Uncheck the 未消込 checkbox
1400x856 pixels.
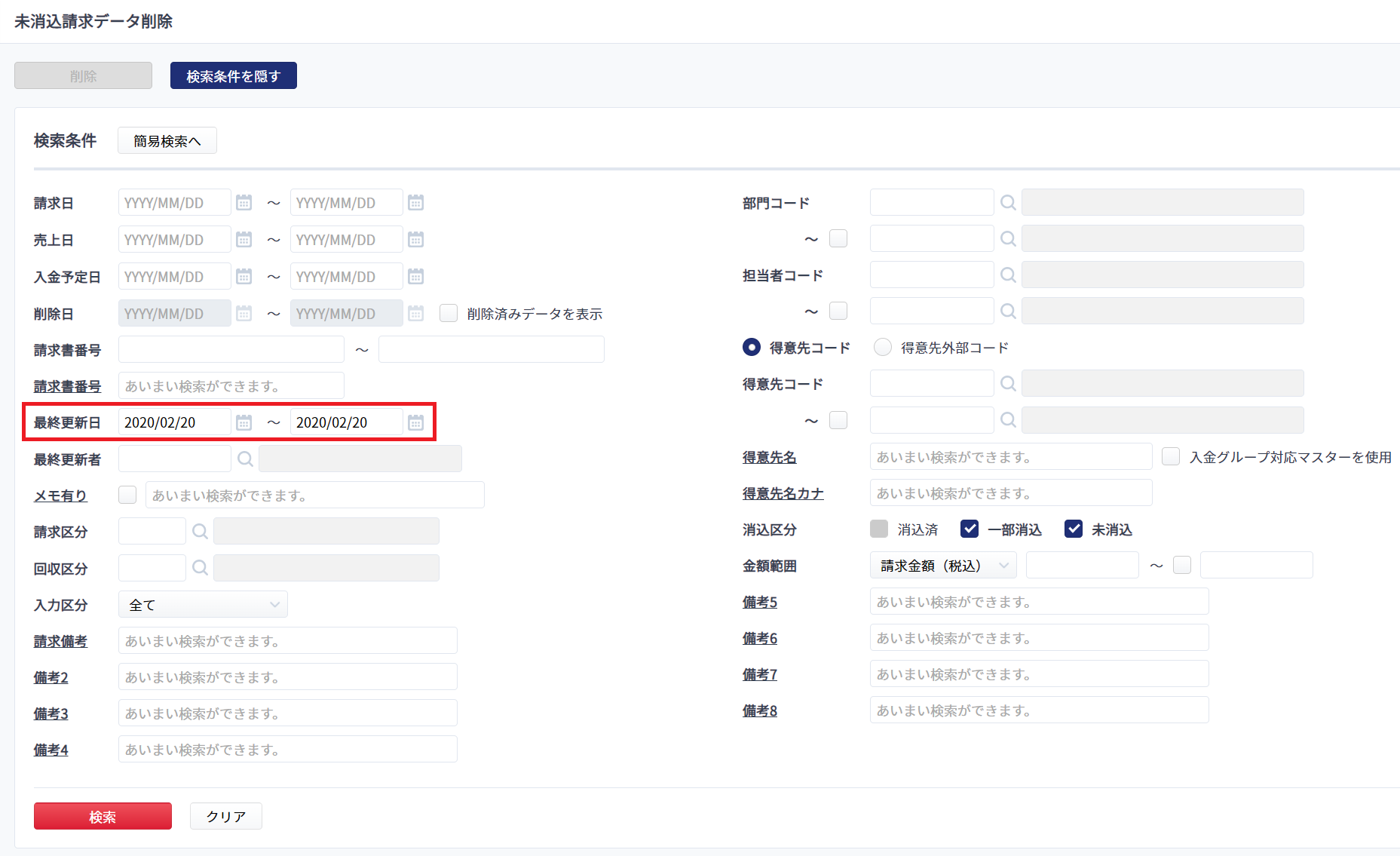tap(1074, 529)
